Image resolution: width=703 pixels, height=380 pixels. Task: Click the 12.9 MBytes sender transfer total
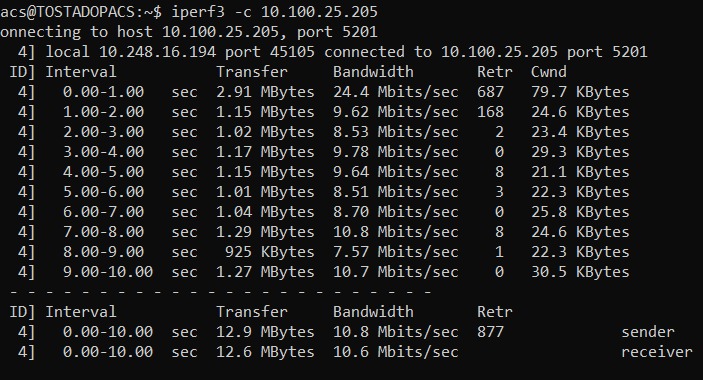[265, 332]
